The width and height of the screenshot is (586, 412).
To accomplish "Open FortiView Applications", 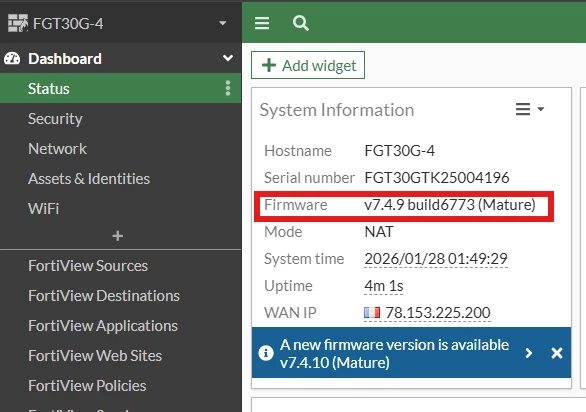I will coord(103,326).
